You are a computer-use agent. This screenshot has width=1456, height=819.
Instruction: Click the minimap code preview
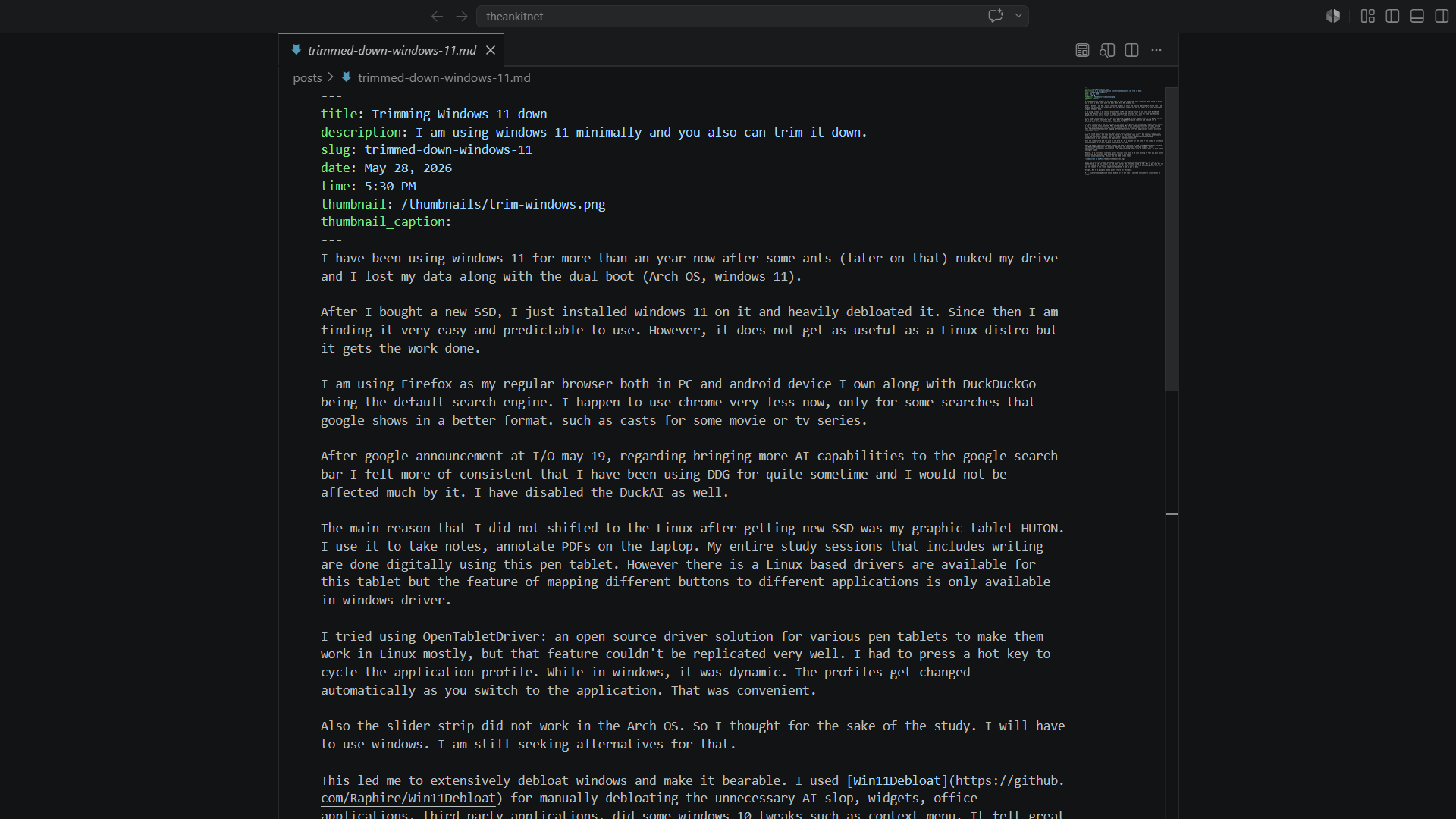pos(1123,131)
